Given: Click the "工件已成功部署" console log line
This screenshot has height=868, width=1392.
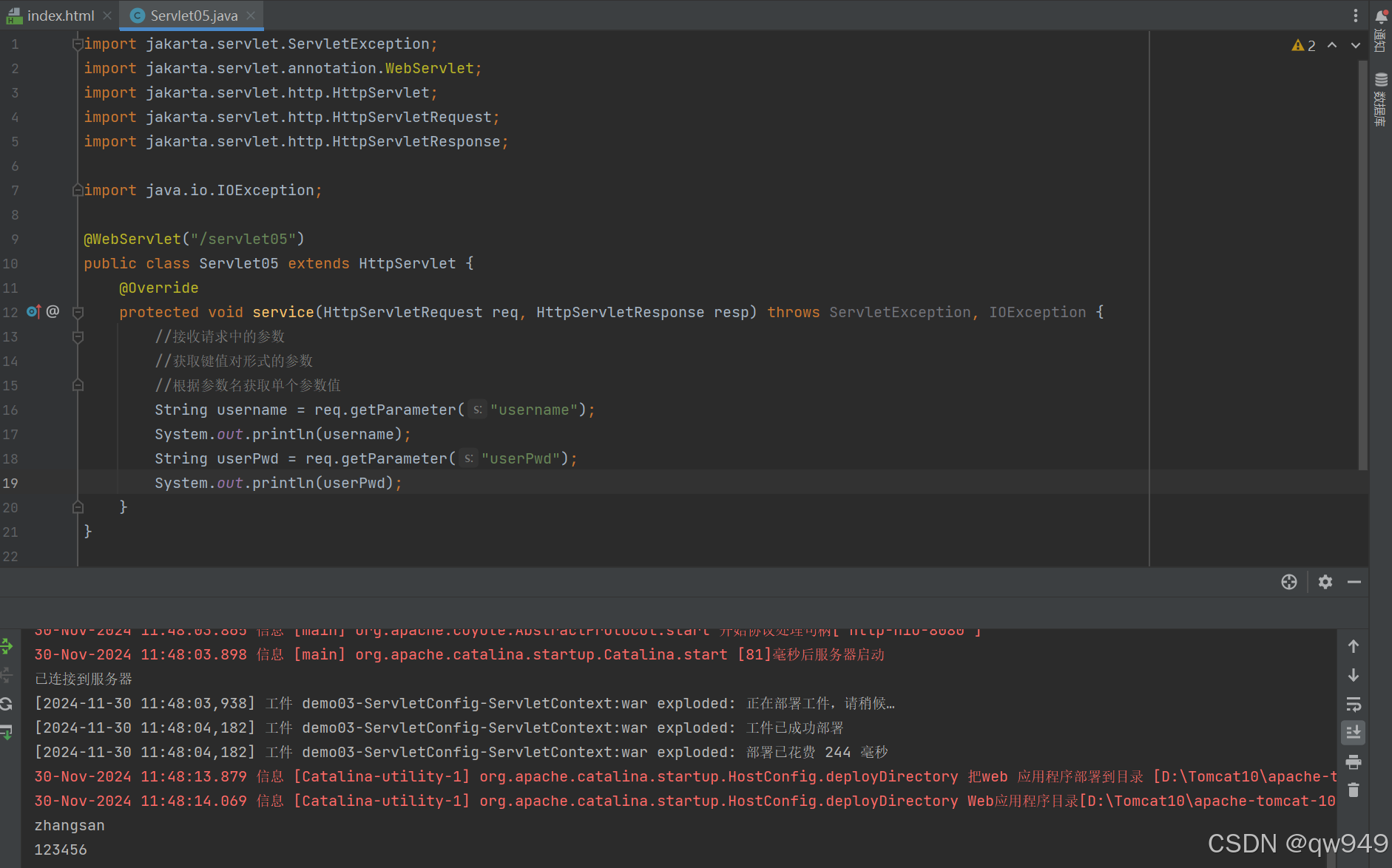Looking at the screenshot, I should point(439,728).
